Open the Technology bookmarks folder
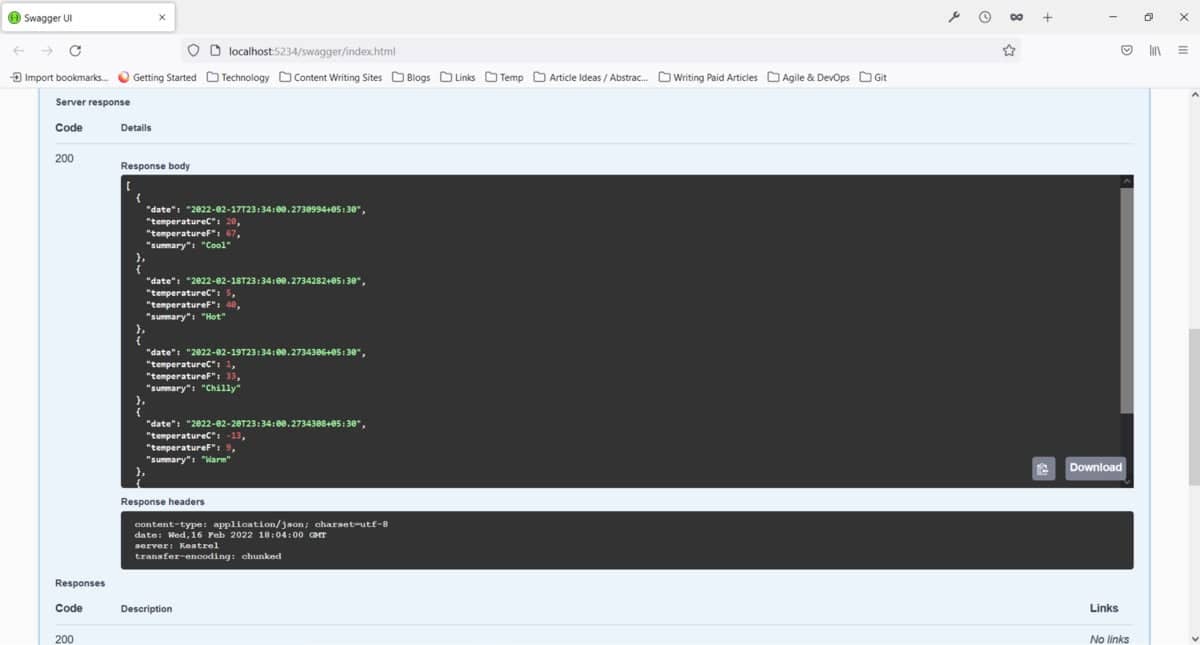Viewport: 1200px width, 645px height. click(238, 77)
